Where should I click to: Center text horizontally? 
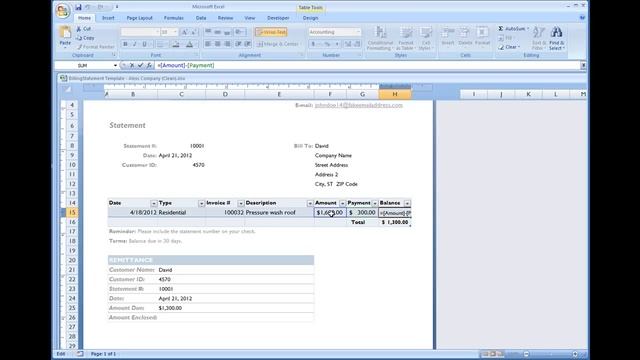(218, 44)
